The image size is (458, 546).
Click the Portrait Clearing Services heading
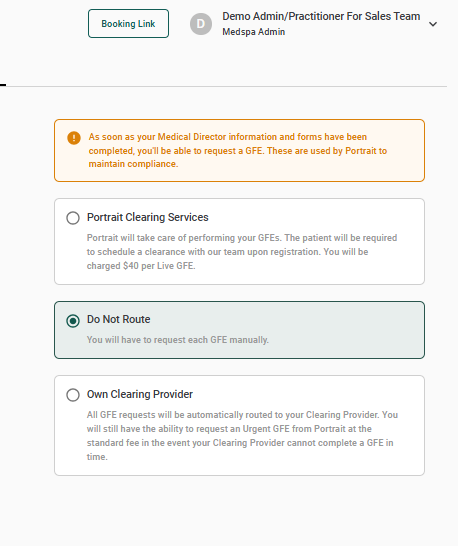pos(148,217)
